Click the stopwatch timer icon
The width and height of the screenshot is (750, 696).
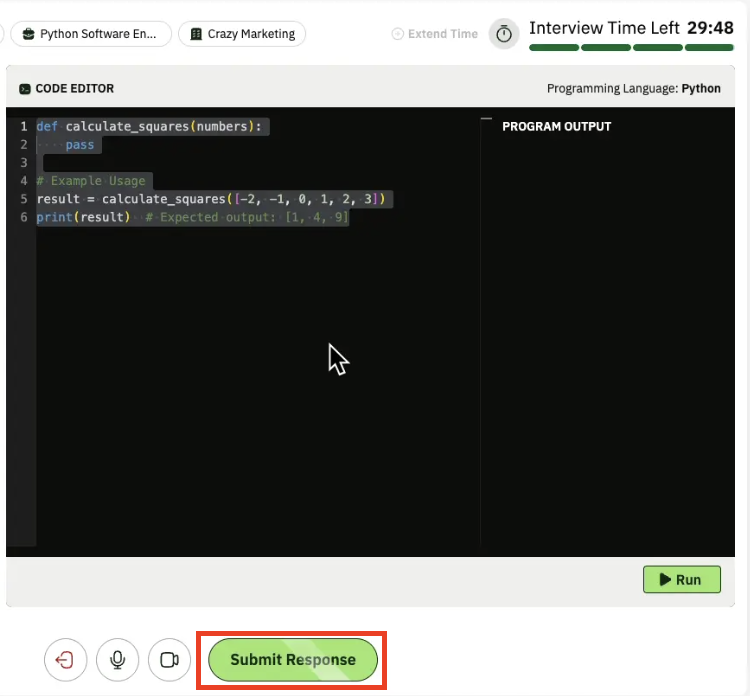504,34
